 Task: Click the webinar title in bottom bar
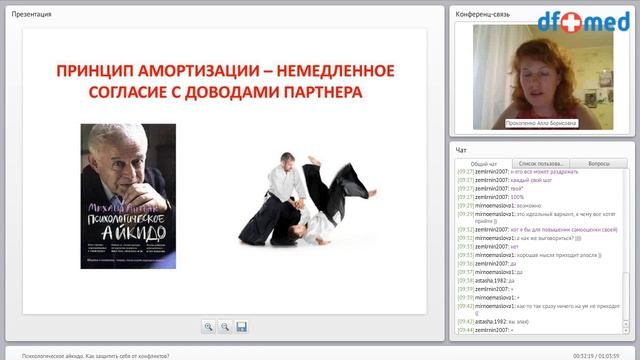[96, 356]
